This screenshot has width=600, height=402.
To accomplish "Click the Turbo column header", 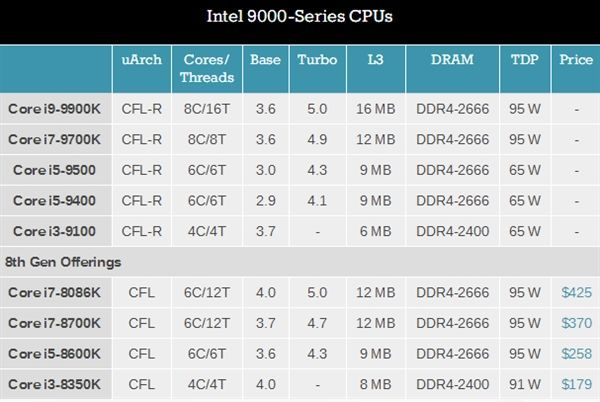I will click(x=316, y=59).
